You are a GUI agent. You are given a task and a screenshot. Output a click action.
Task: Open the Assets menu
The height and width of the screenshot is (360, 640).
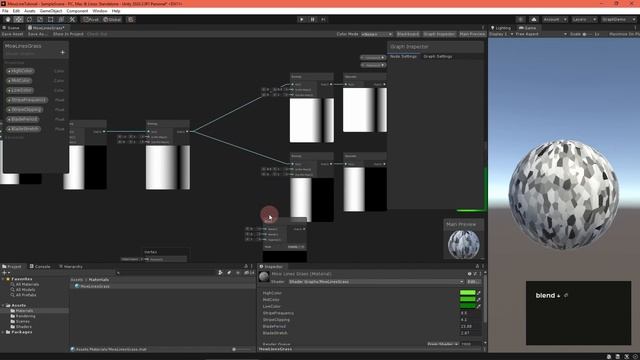(x=29, y=11)
